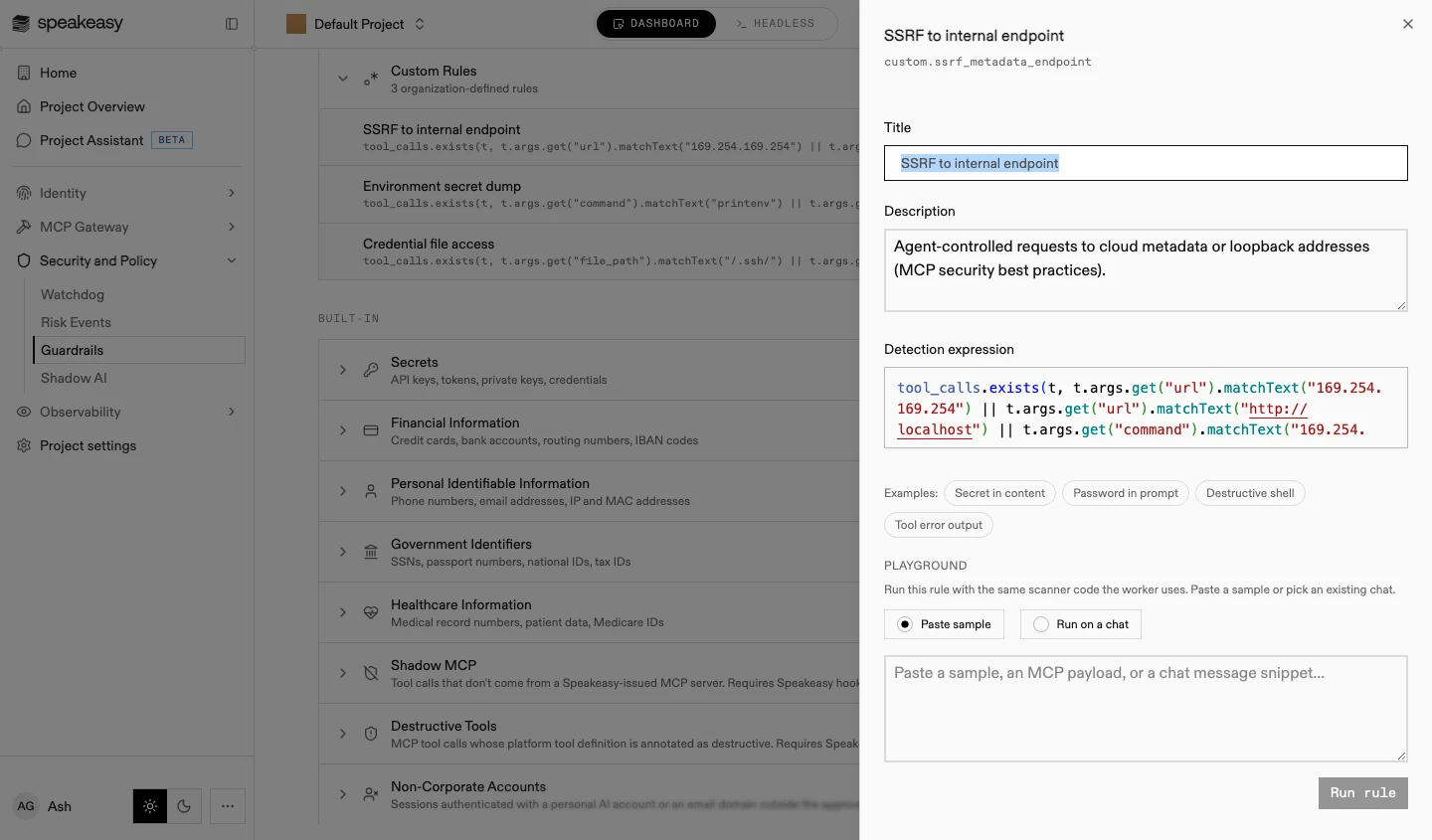Image resolution: width=1432 pixels, height=840 pixels.
Task: Click the rule Title input field
Action: (1146, 163)
